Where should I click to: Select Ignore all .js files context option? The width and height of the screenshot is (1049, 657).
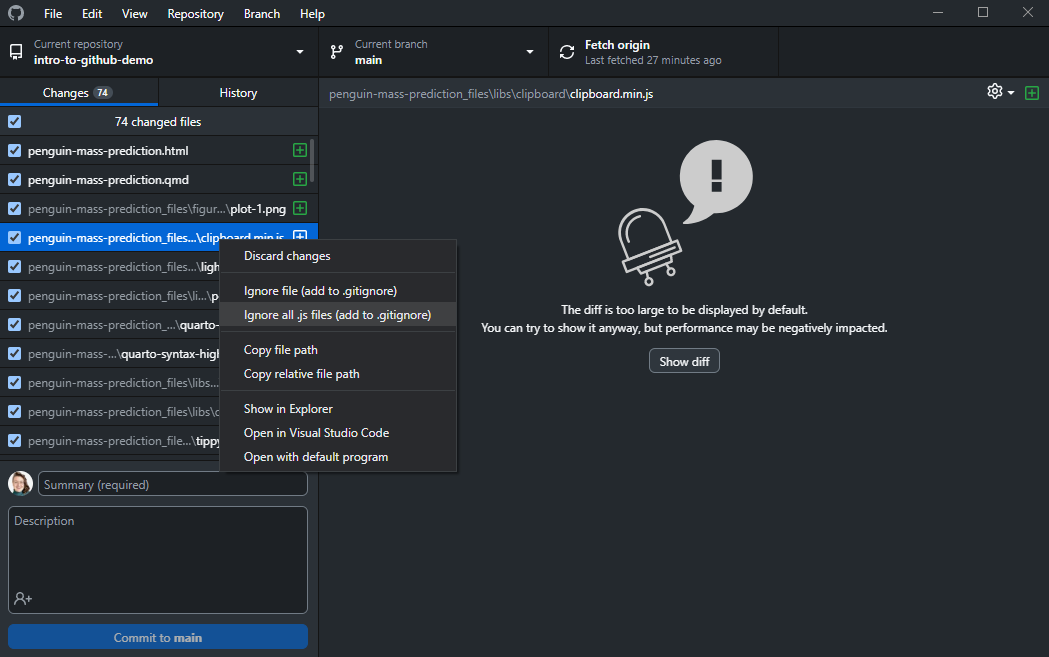click(x=337, y=315)
